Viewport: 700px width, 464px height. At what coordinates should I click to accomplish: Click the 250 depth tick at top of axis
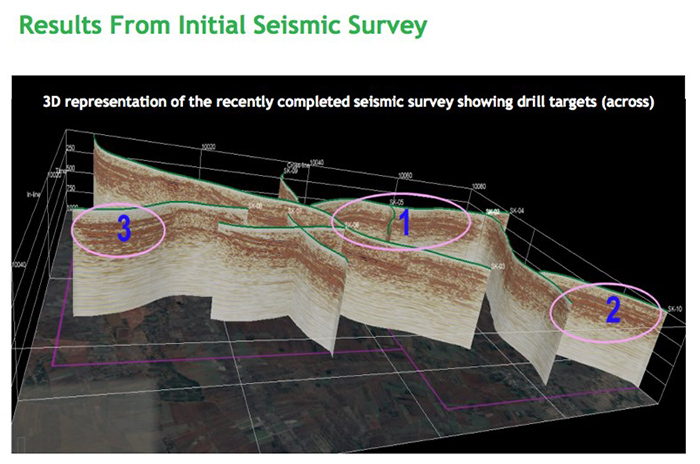click(x=72, y=148)
